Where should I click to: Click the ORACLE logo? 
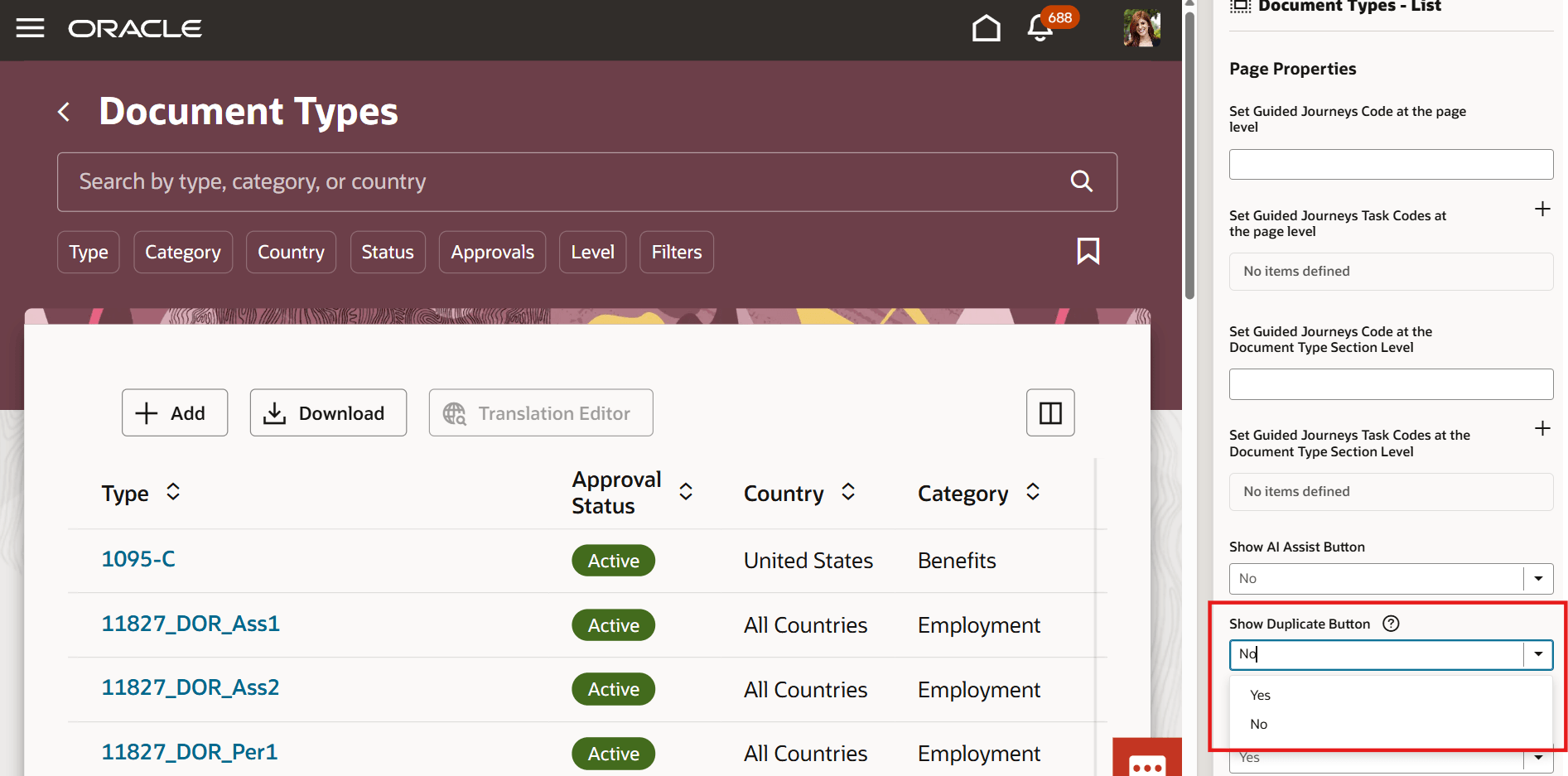point(135,29)
